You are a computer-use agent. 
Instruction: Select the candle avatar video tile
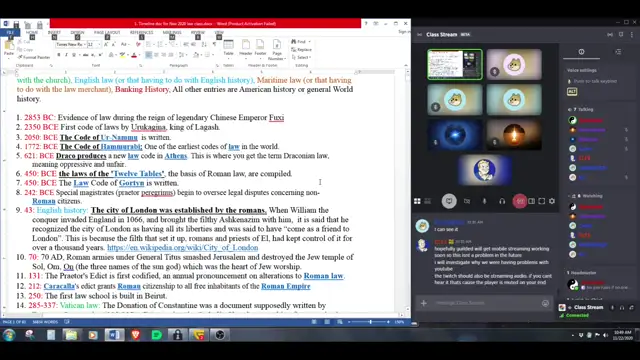[x=514, y=135]
